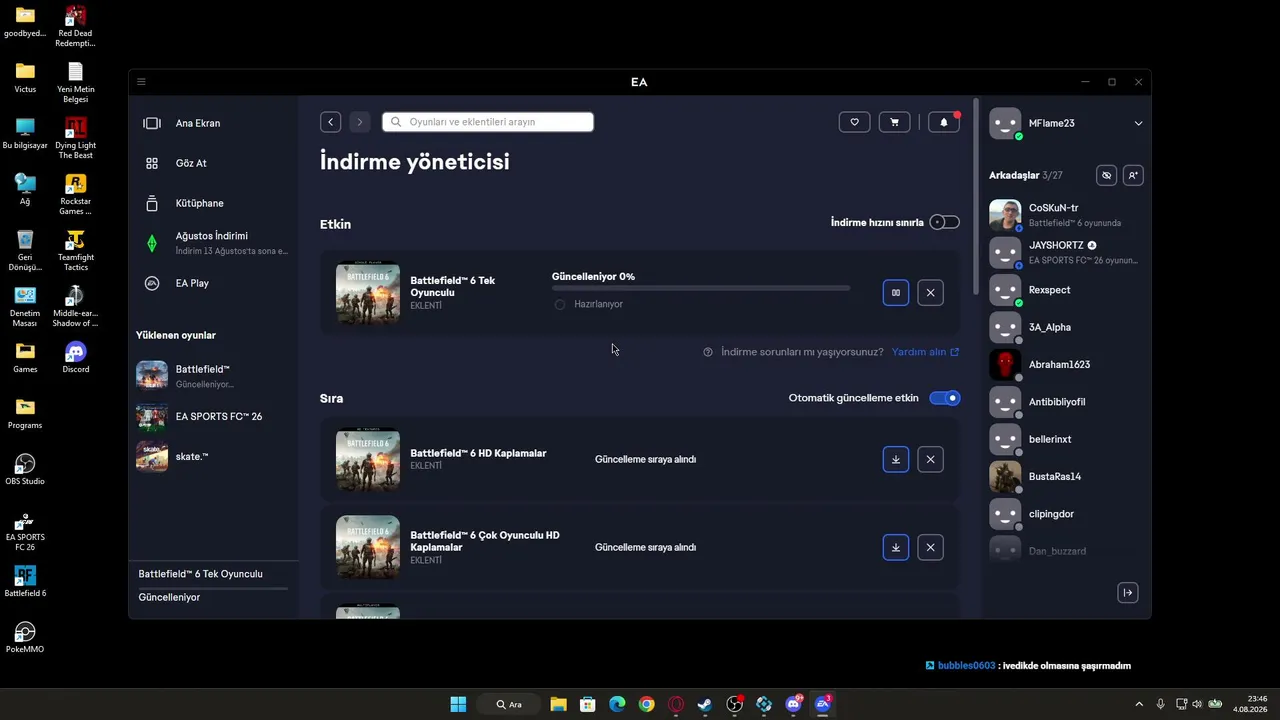Open friend Antibibliyofil
This screenshot has width=1280, height=720.
click(1066, 402)
